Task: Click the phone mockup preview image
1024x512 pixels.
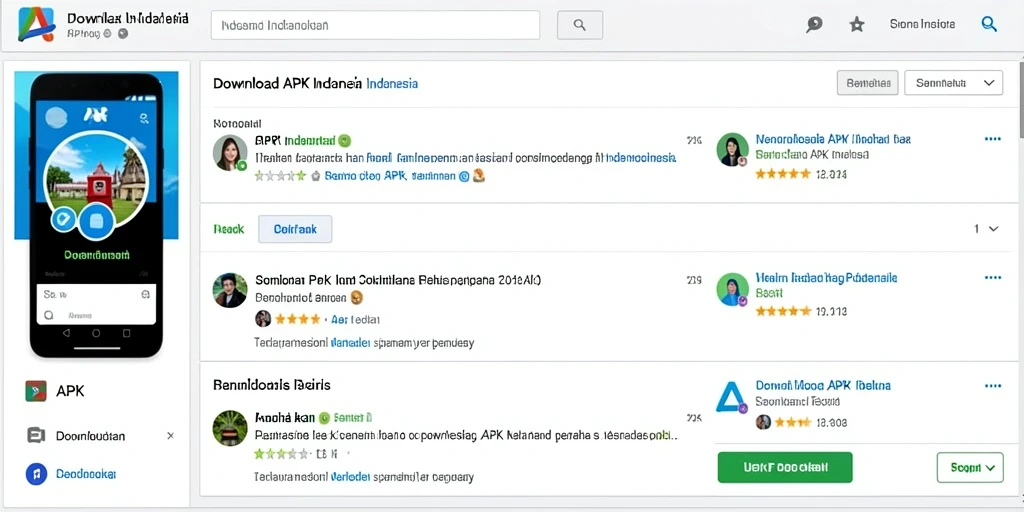Action: 97,216
